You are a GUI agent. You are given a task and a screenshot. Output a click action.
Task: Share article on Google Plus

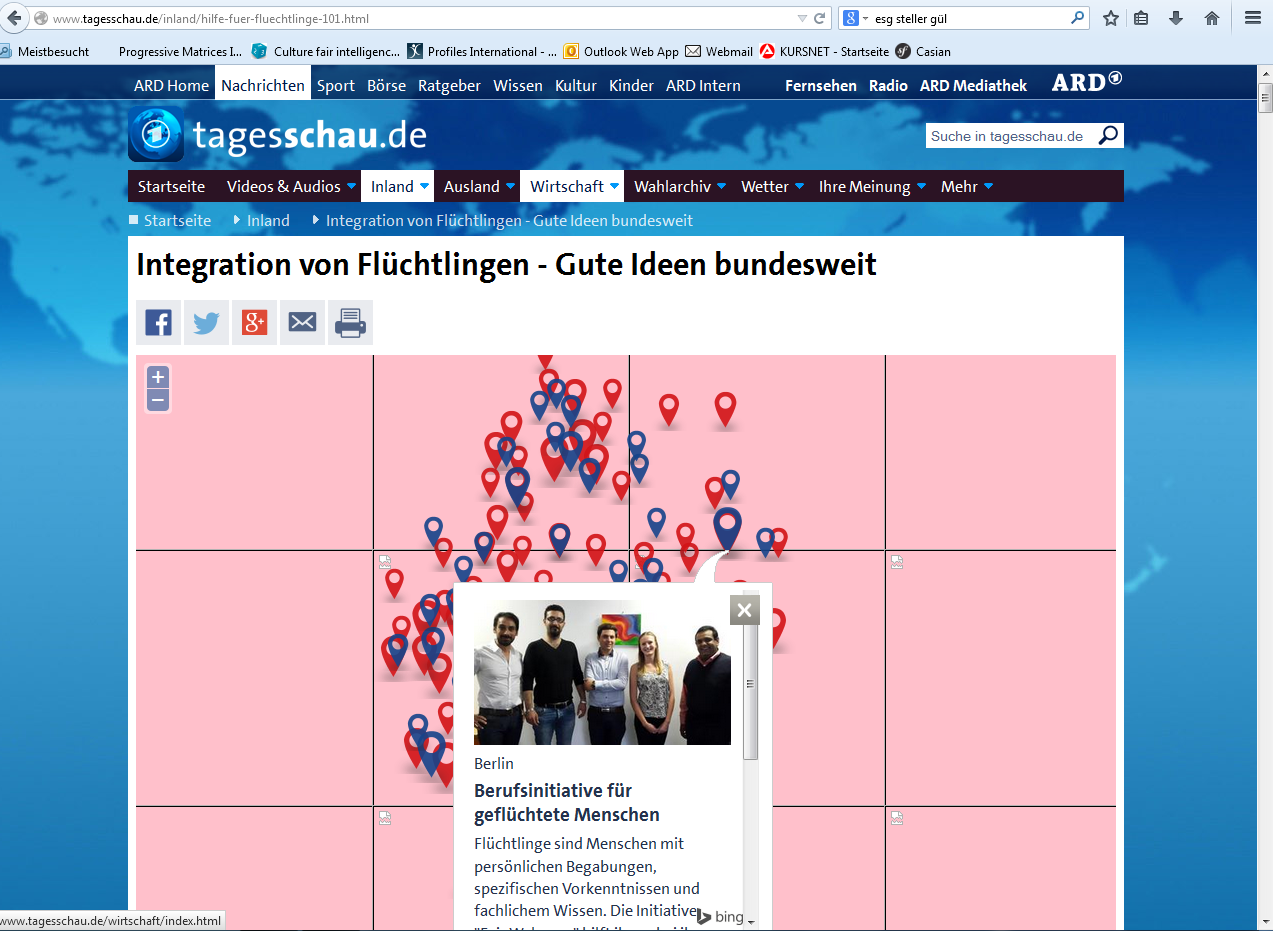(x=254, y=322)
